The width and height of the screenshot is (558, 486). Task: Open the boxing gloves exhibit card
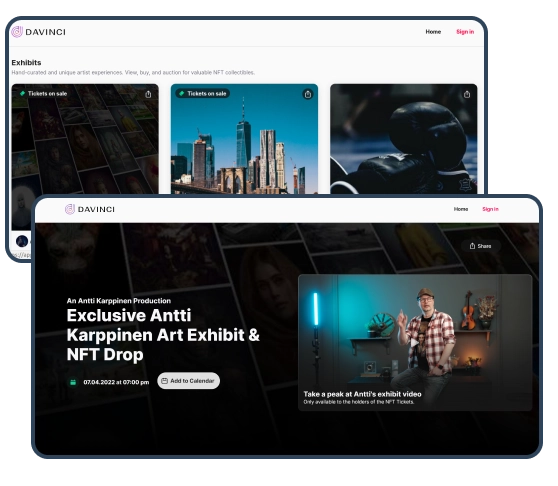404,139
